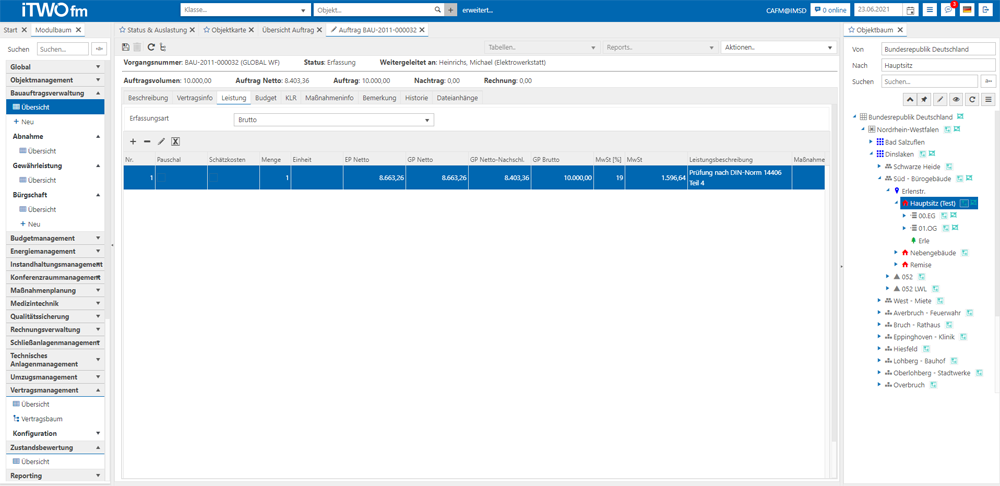
Task: Refresh the order with reload icon
Action: 151,47
